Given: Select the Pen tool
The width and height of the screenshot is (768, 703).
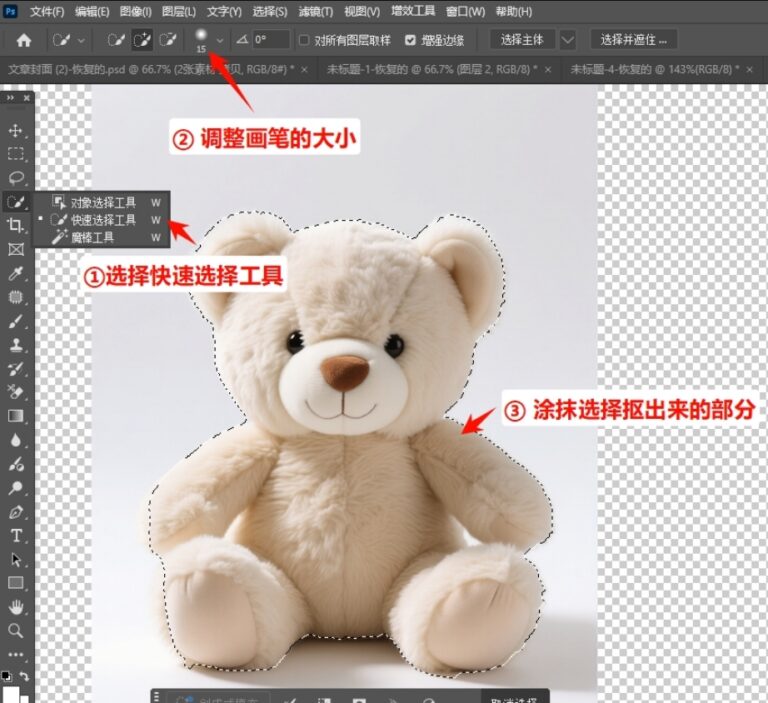Looking at the screenshot, I should tap(16, 512).
